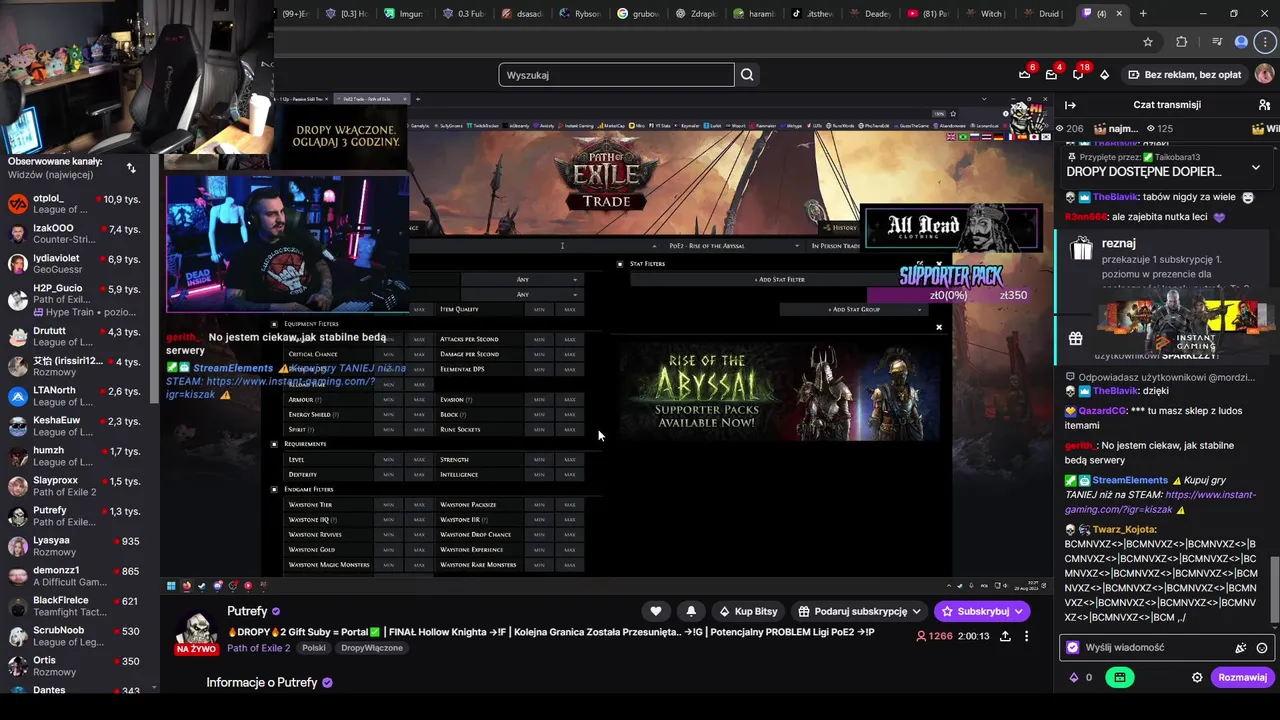
Task: Open Chrome profile avatar
Action: pyautogui.click(x=1242, y=42)
